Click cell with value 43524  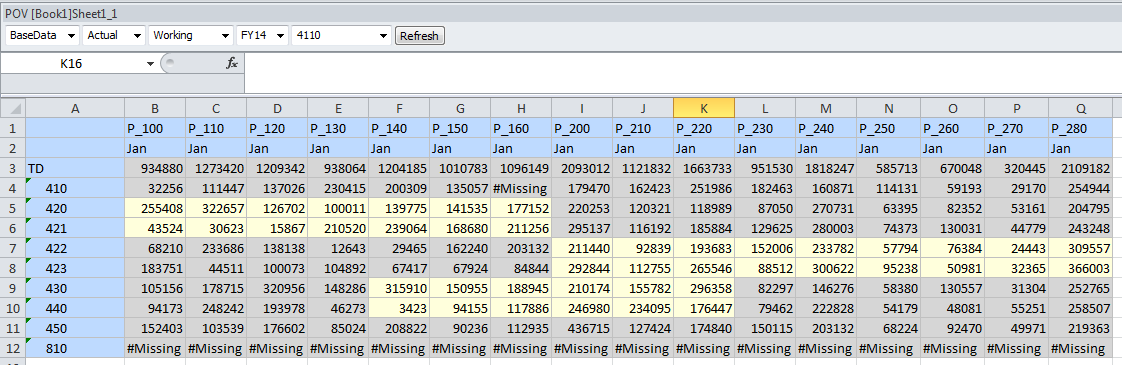[x=155, y=228]
